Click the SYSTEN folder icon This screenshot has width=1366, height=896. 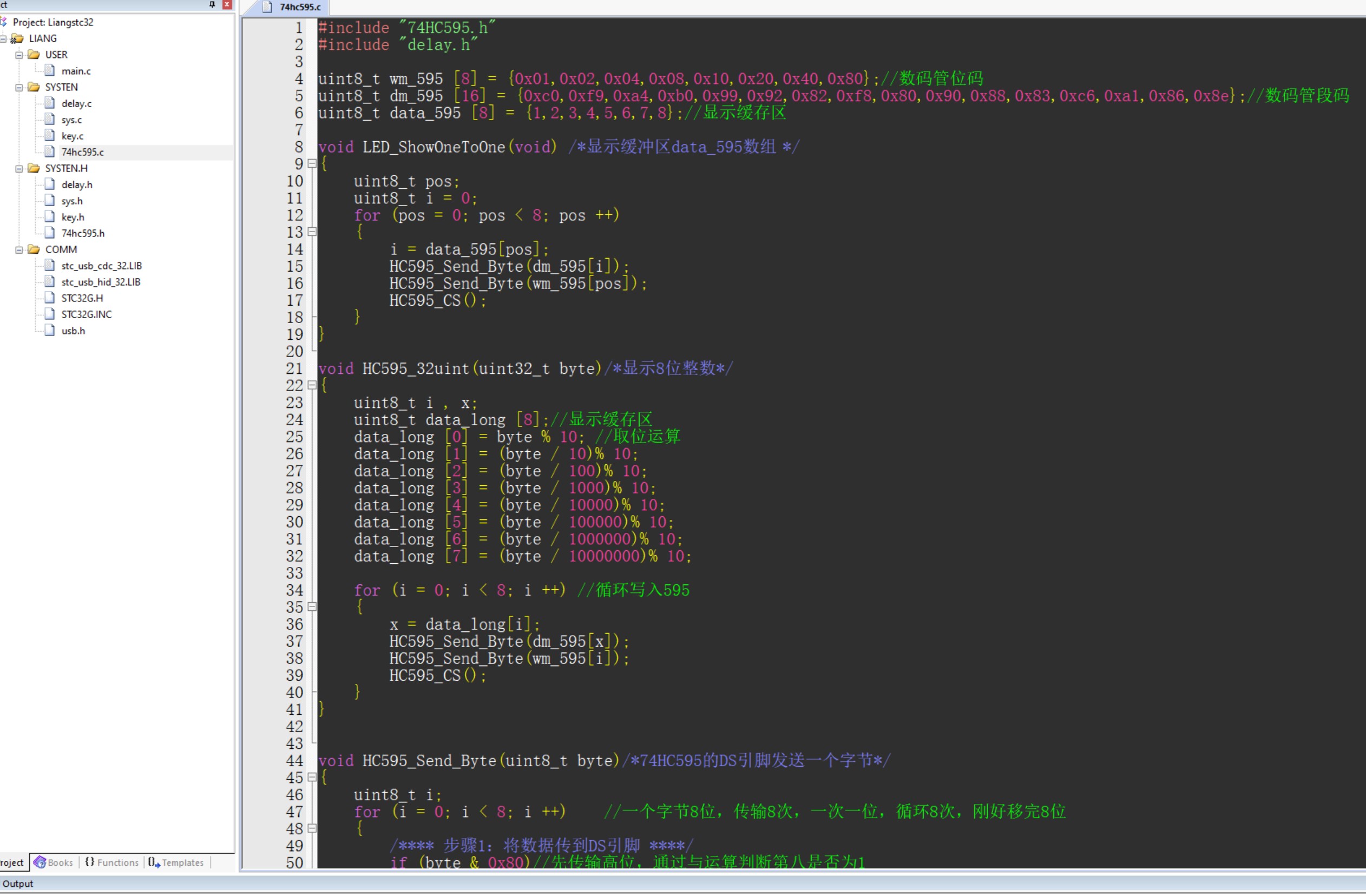34,87
